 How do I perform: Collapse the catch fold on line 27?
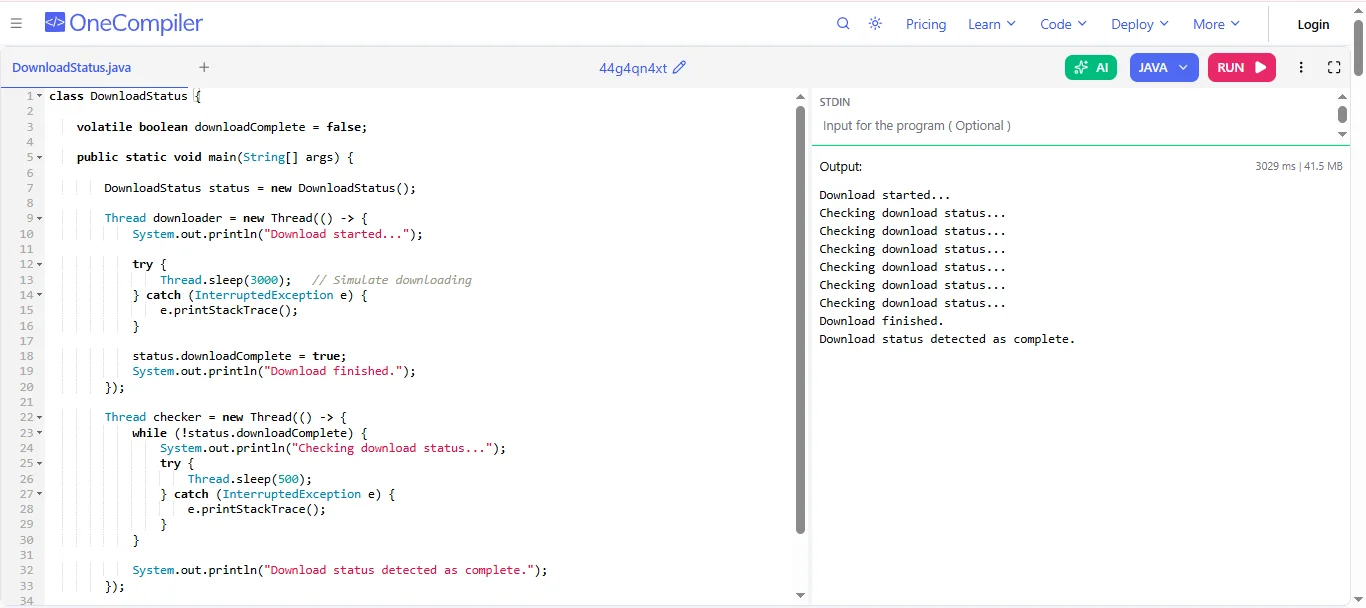40,494
